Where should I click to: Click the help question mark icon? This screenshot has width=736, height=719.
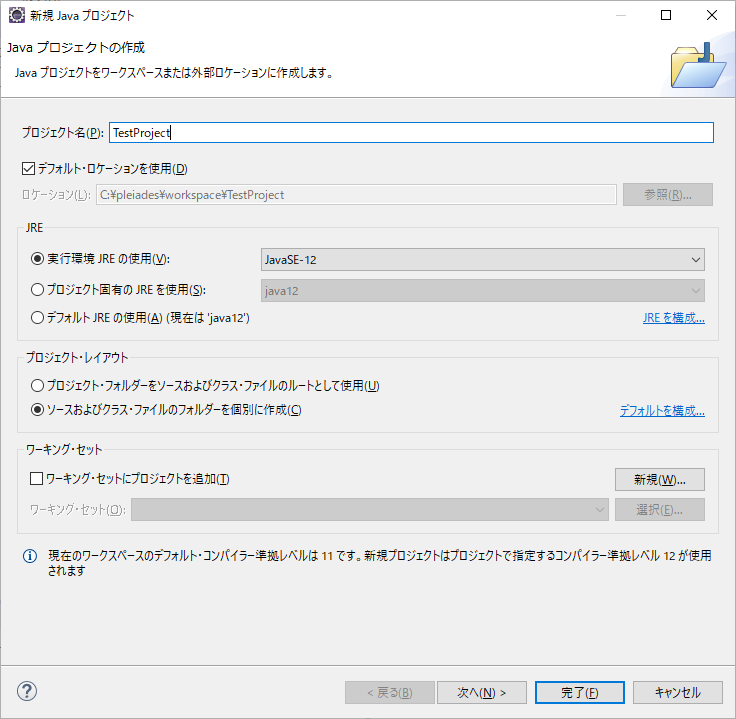[27, 691]
